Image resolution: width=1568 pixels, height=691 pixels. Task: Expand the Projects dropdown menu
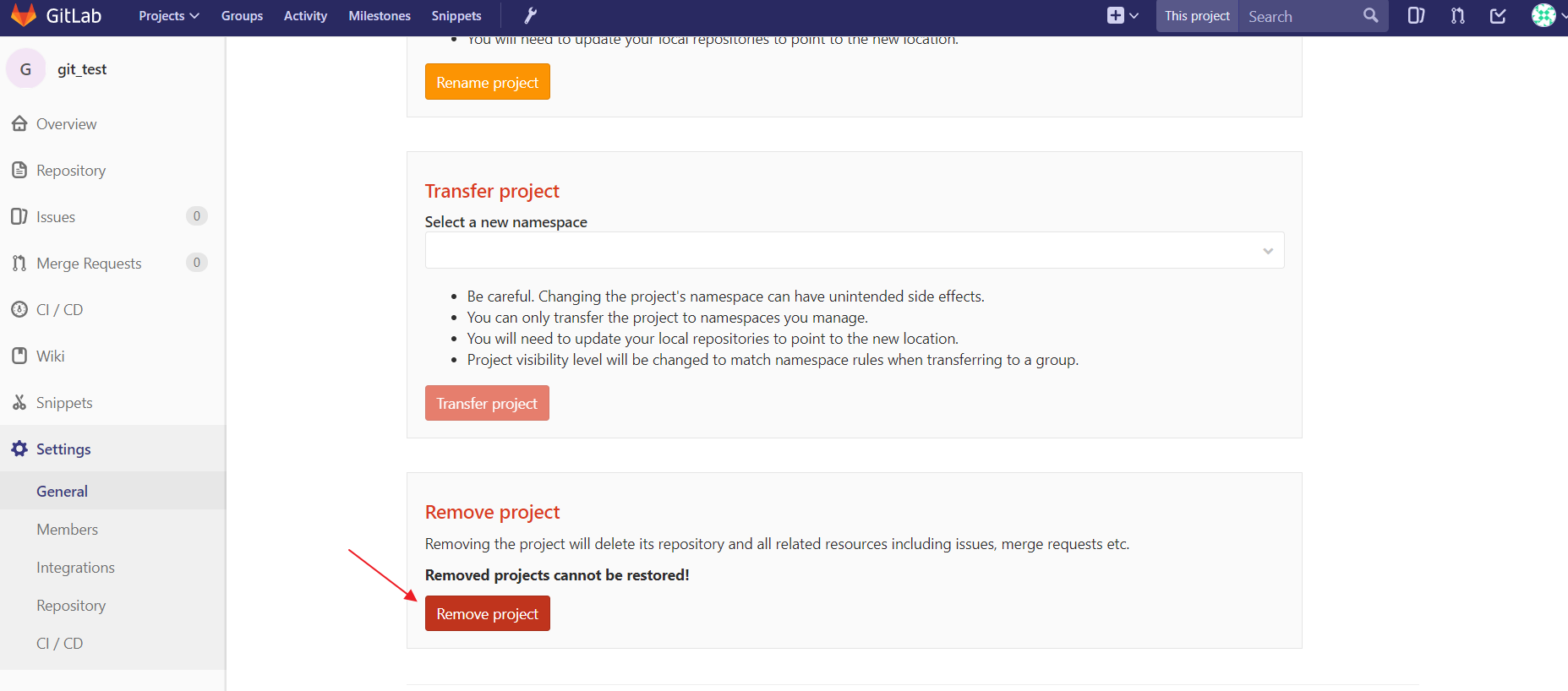tap(169, 16)
